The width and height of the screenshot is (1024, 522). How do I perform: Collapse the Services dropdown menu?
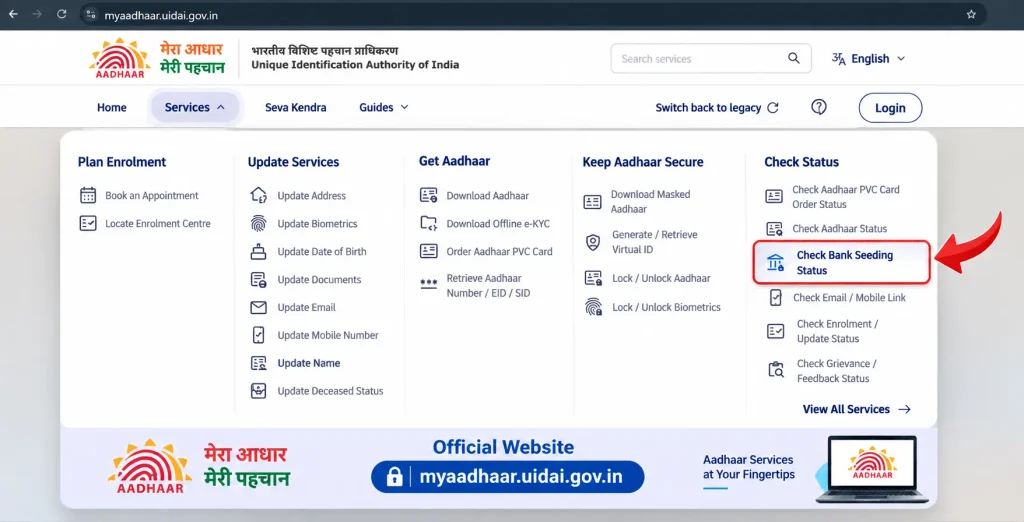pos(195,107)
